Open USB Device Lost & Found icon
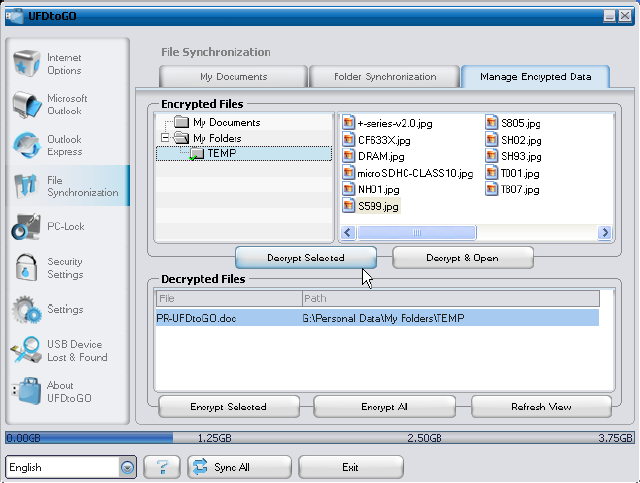 (x=26, y=350)
